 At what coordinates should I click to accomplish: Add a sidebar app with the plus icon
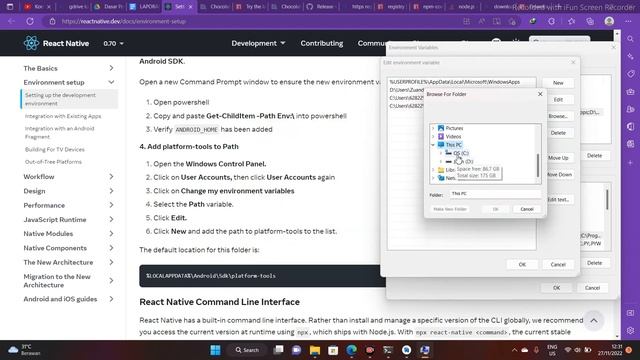631,162
